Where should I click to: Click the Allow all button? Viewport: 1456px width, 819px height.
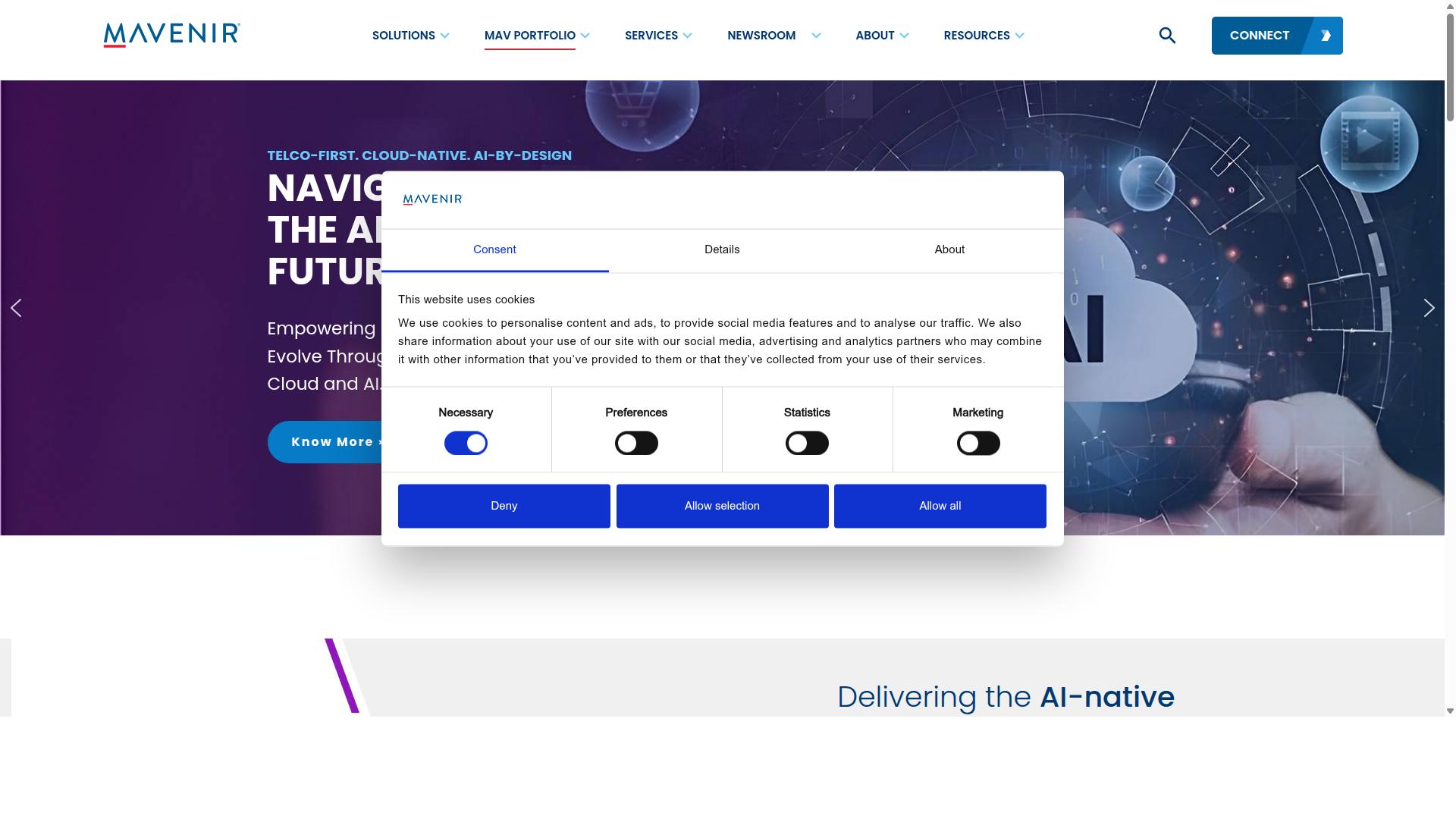pyautogui.click(x=940, y=506)
